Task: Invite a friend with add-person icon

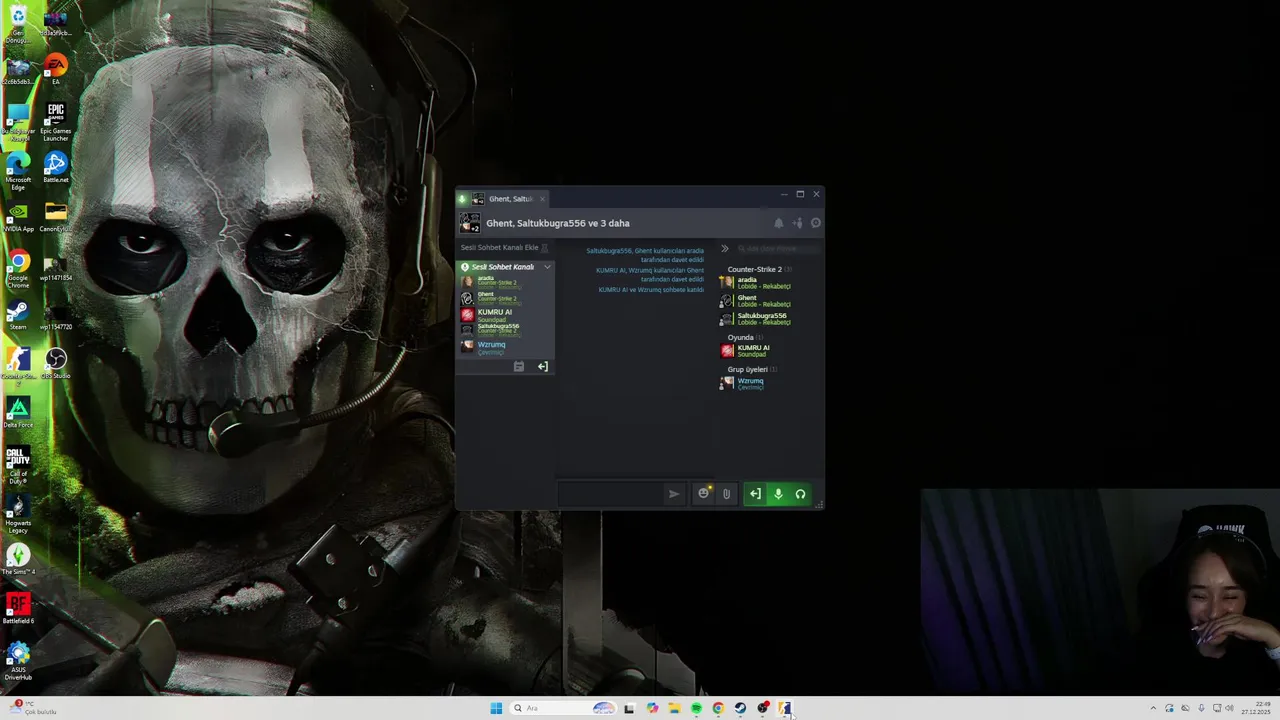Action: tap(797, 223)
